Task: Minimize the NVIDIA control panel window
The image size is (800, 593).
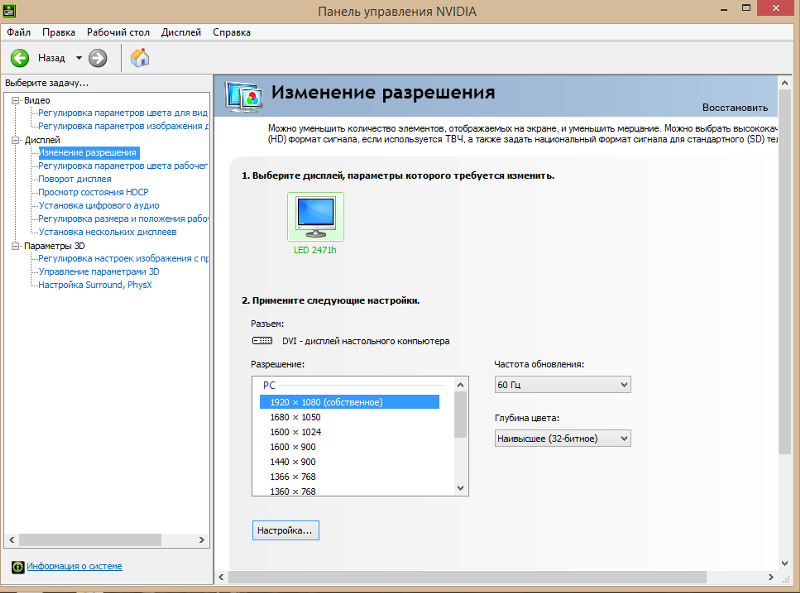Action: (x=723, y=9)
